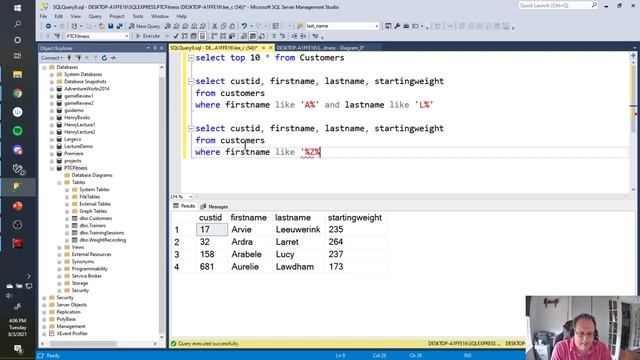Click the New Query toolbar button

pos(144,26)
